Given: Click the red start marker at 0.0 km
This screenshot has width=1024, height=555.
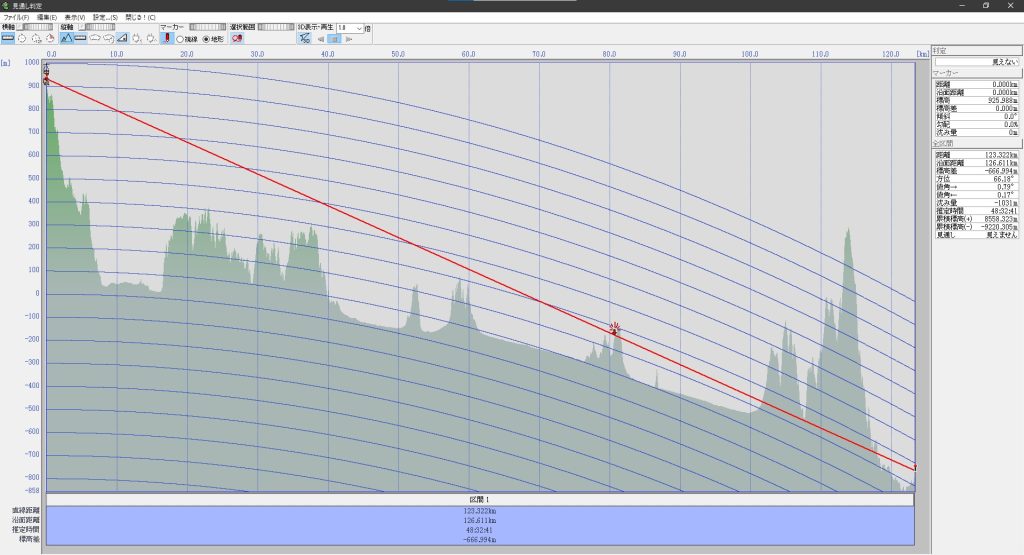Looking at the screenshot, I should click(46, 80).
